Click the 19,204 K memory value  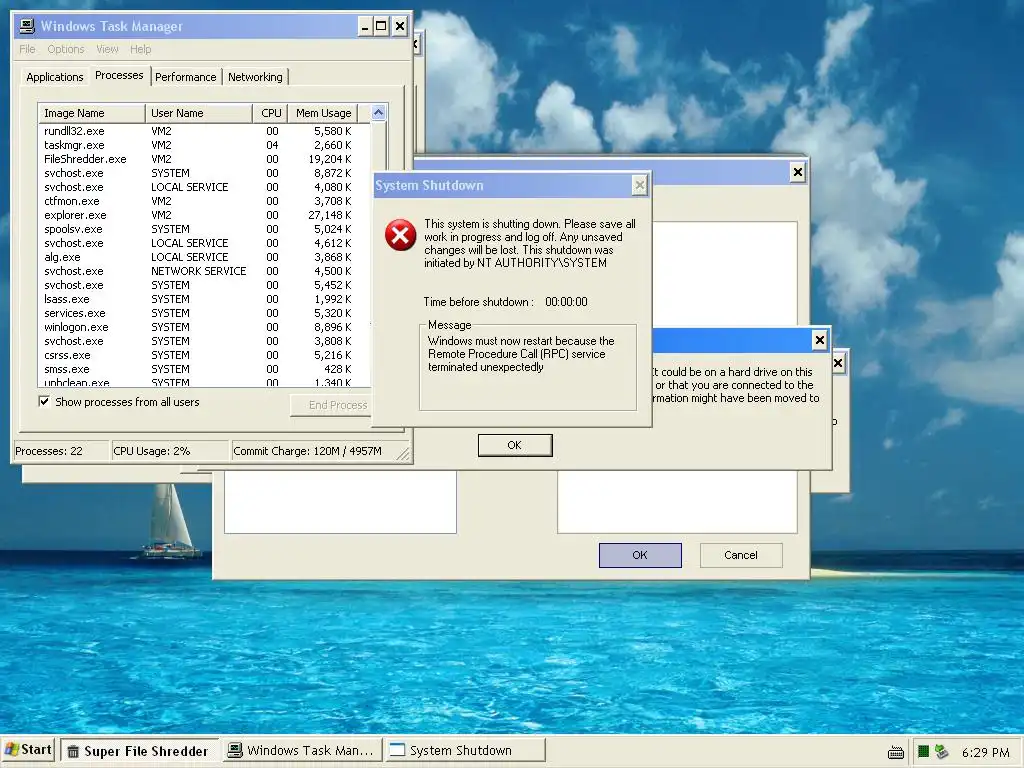click(330, 159)
